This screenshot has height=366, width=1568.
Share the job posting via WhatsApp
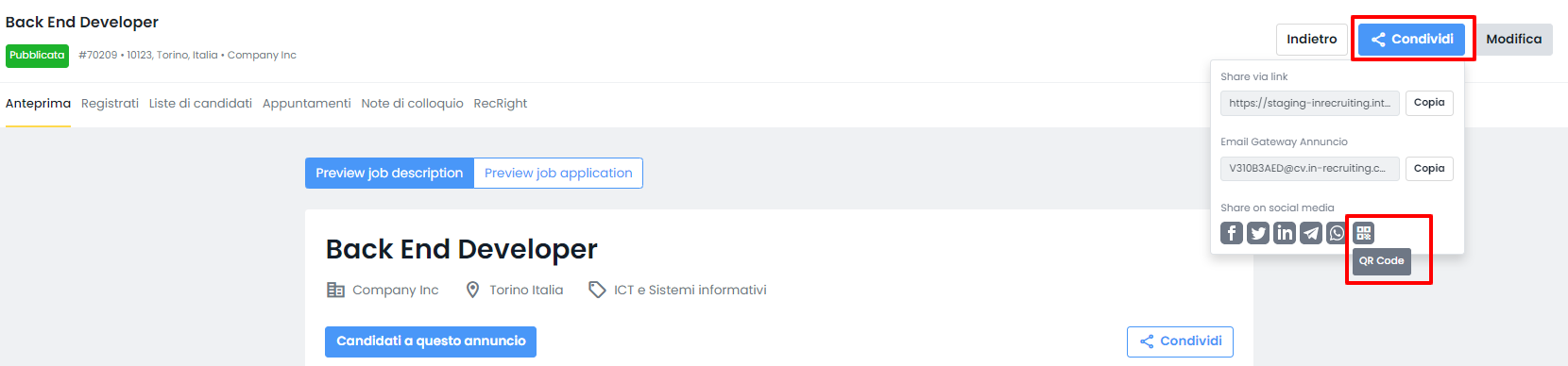pos(1337,233)
